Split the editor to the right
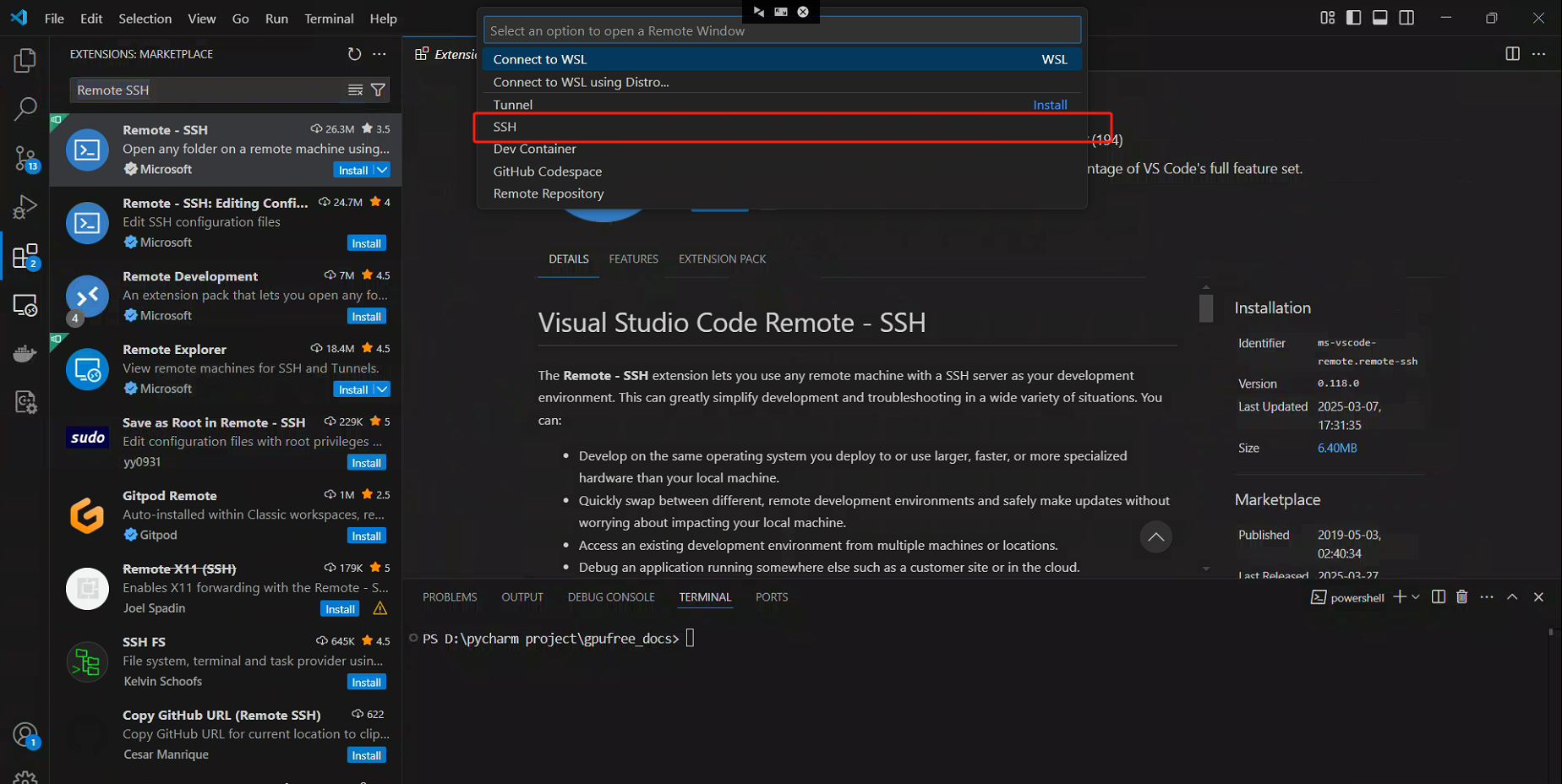The image size is (1562, 784). (1513, 54)
